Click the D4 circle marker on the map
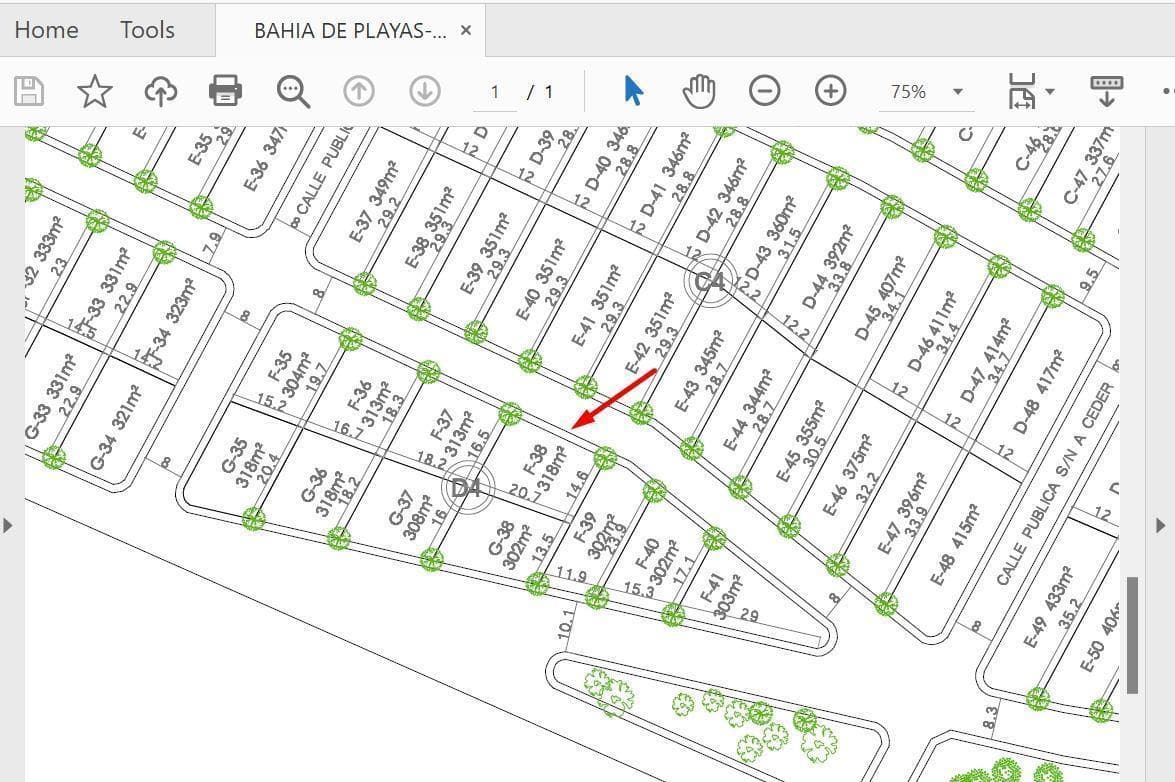Screen dimensions: 1175x782 [468, 488]
